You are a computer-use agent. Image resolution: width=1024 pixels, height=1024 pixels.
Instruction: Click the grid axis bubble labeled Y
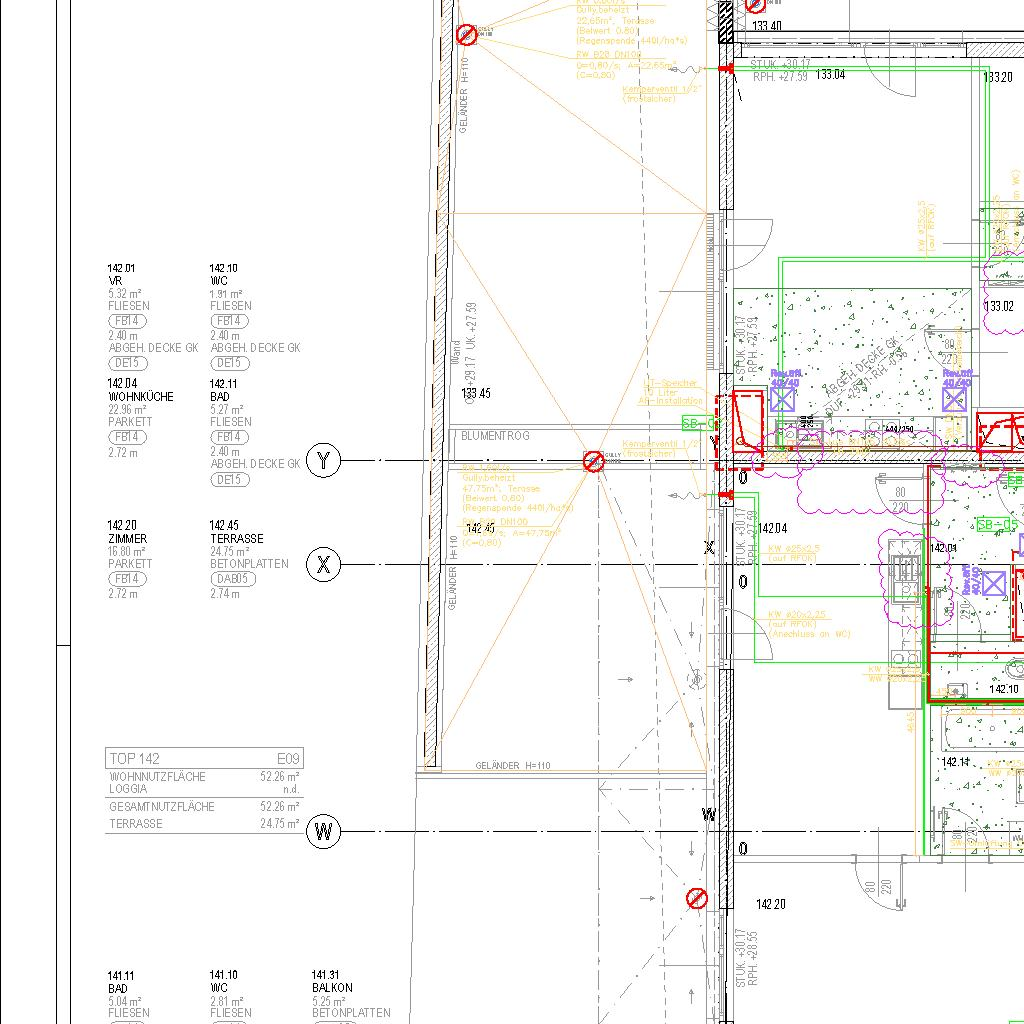click(323, 461)
